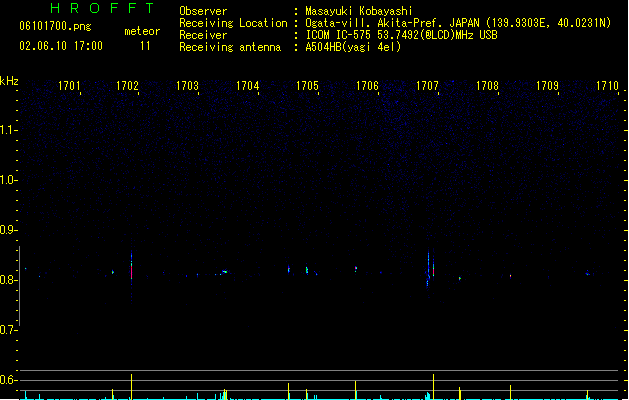Viewport: 629px width, 400px height.
Task: Click the kHz axis unit label
Action: tap(9, 81)
